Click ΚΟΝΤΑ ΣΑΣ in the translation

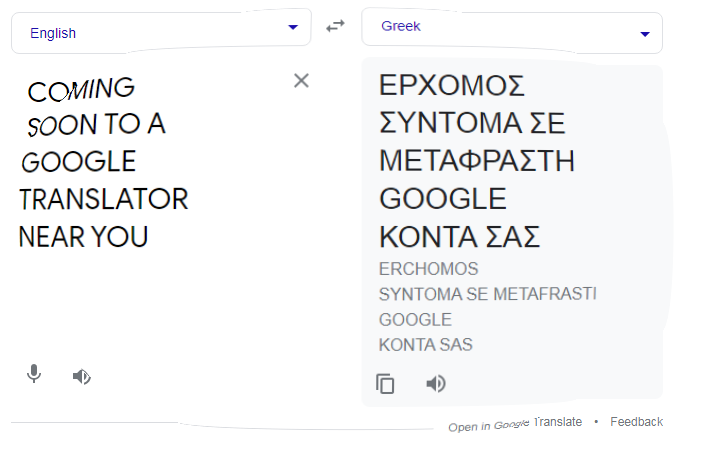pyautogui.click(x=459, y=237)
